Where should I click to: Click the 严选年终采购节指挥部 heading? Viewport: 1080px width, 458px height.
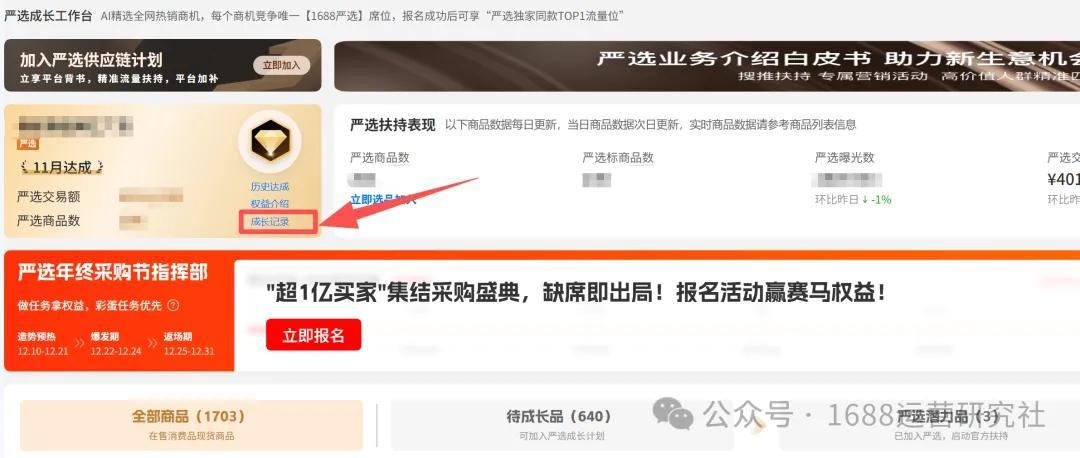click(x=112, y=273)
